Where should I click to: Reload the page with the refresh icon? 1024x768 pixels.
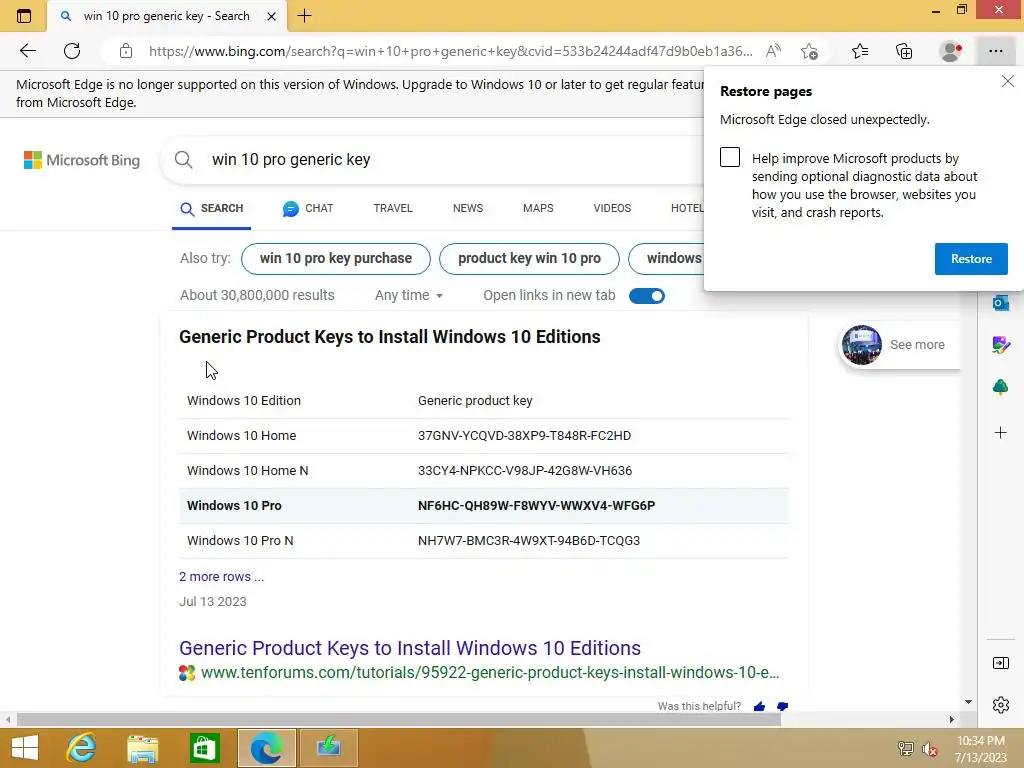[x=72, y=51]
